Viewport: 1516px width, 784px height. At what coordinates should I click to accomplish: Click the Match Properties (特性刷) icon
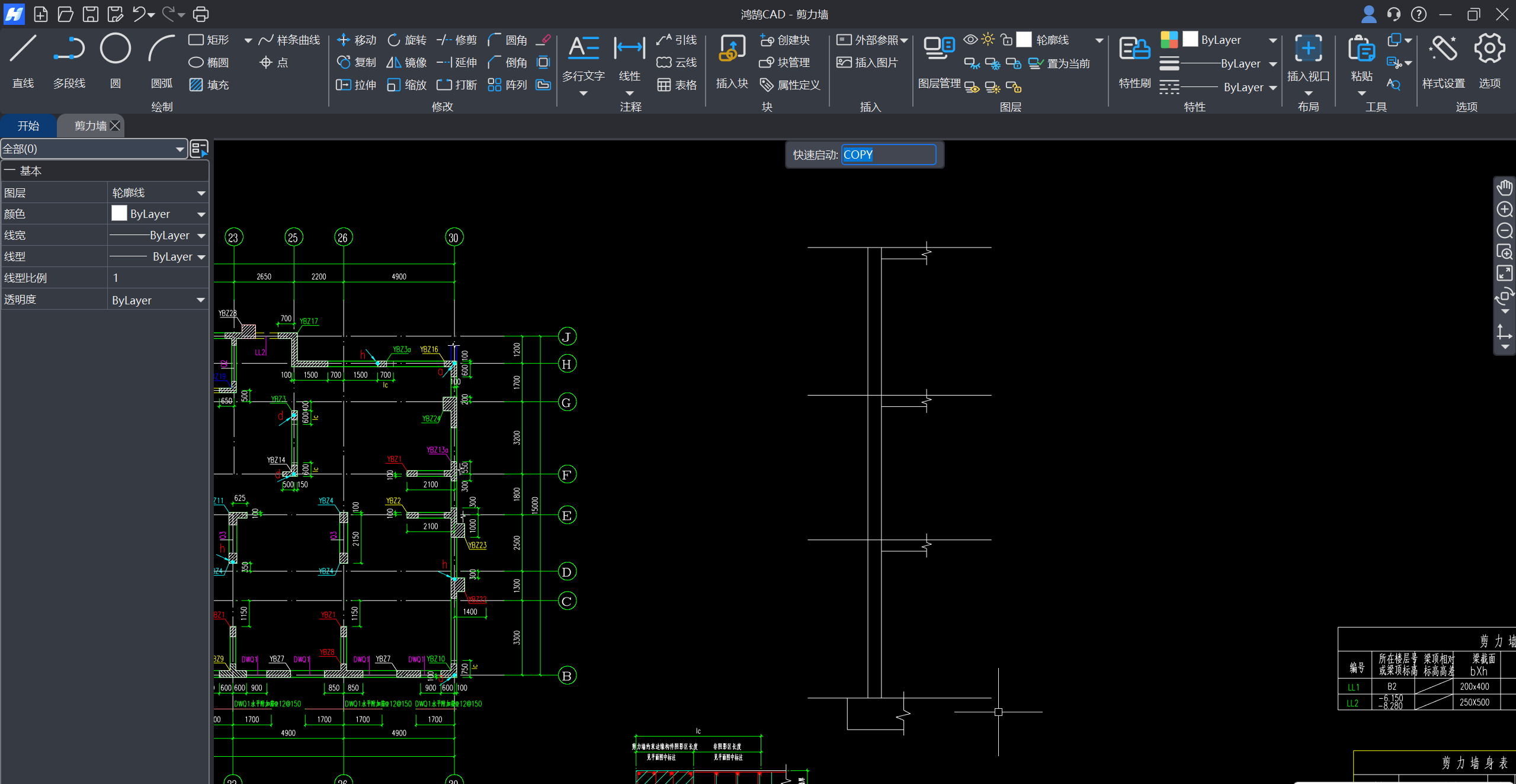click(x=1134, y=50)
